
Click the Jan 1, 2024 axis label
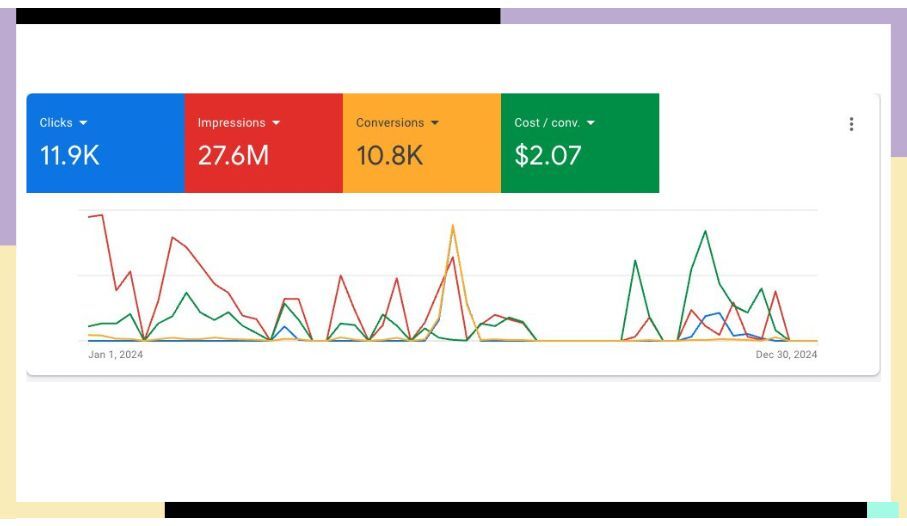(x=115, y=354)
